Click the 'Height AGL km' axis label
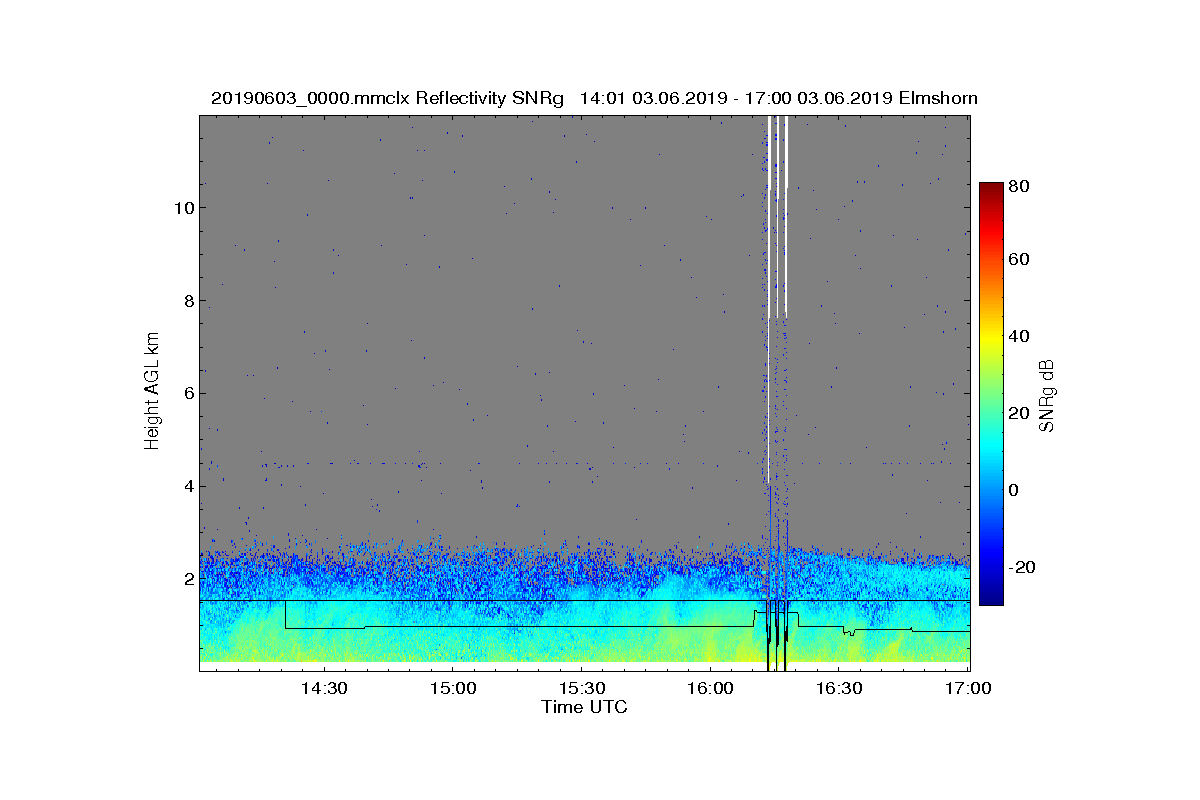This screenshot has width=1200, height=800. coord(152,391)
